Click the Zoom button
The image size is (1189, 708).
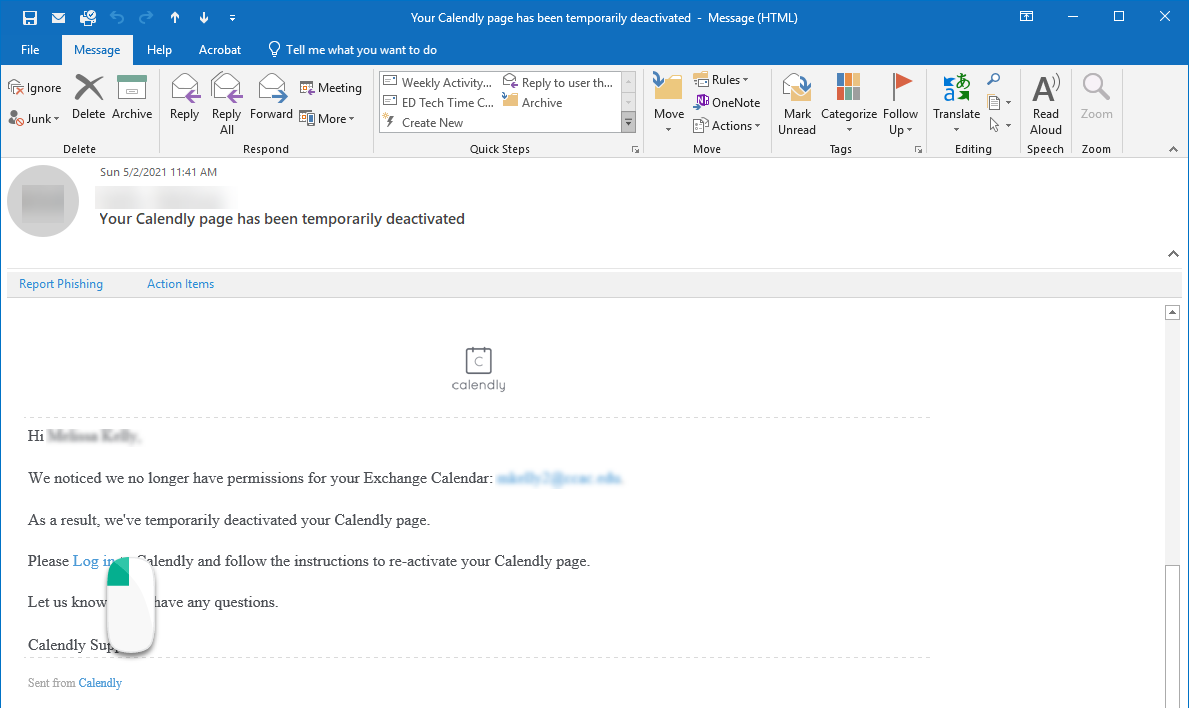point(1096,97)
